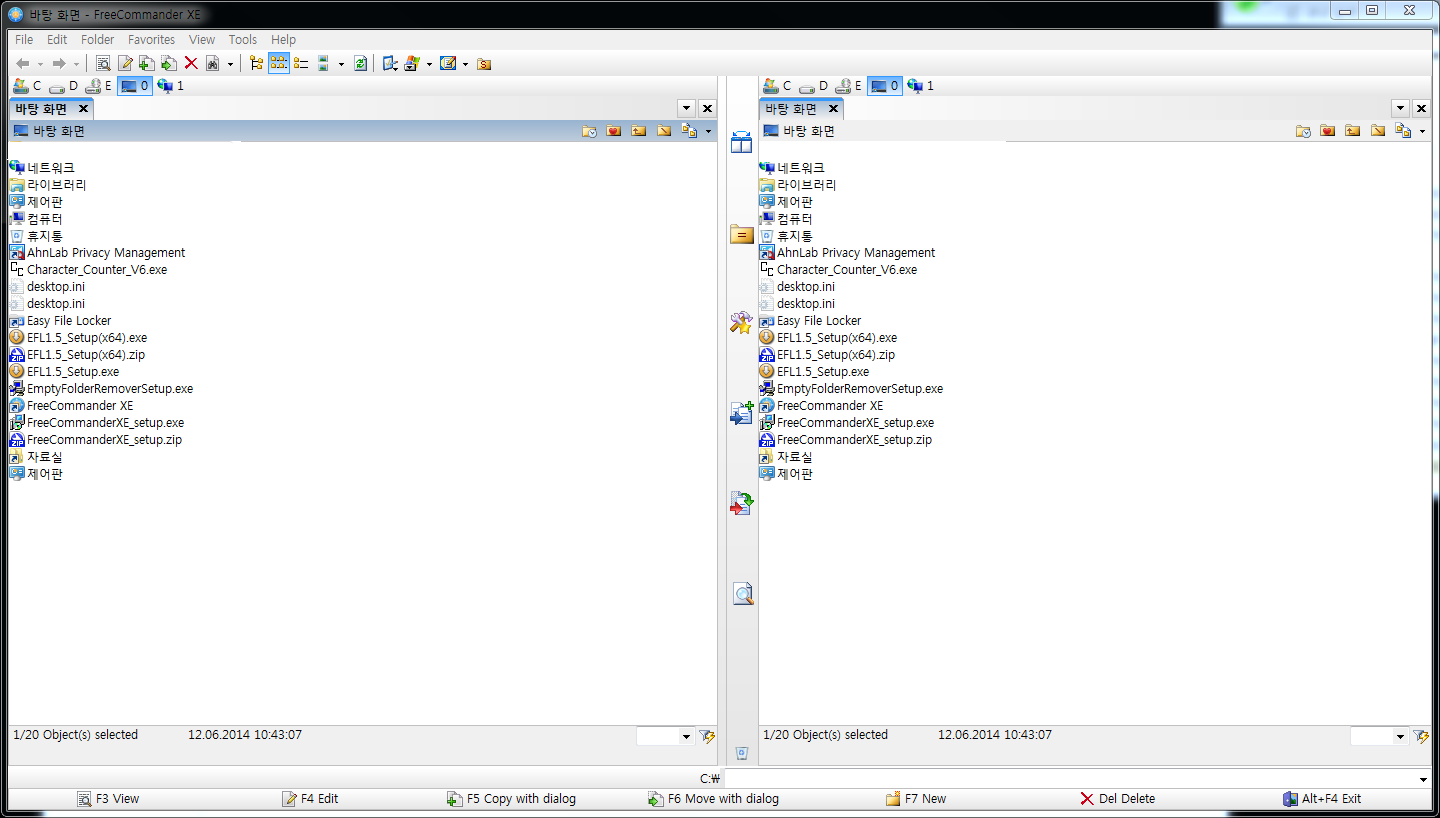
Task: Open the View file toolbar icon
Action: point(103,63)
